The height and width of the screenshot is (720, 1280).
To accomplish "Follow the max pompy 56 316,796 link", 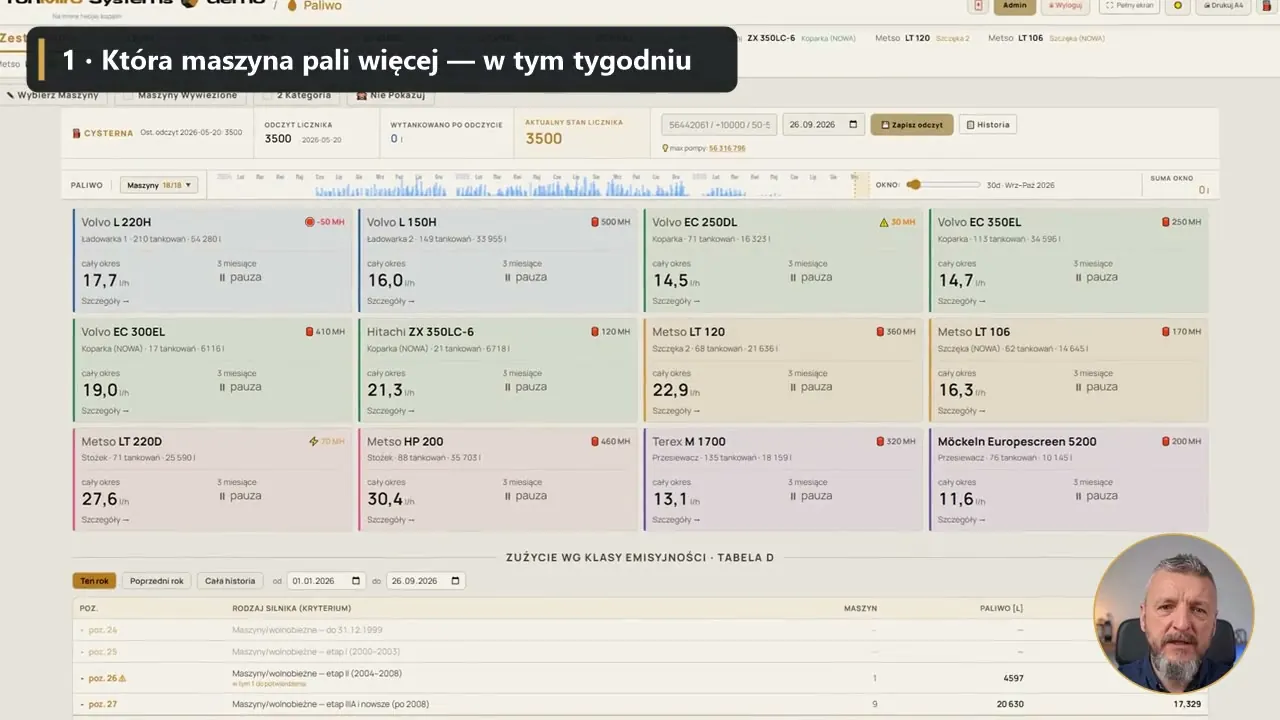I will click(727, 148).
